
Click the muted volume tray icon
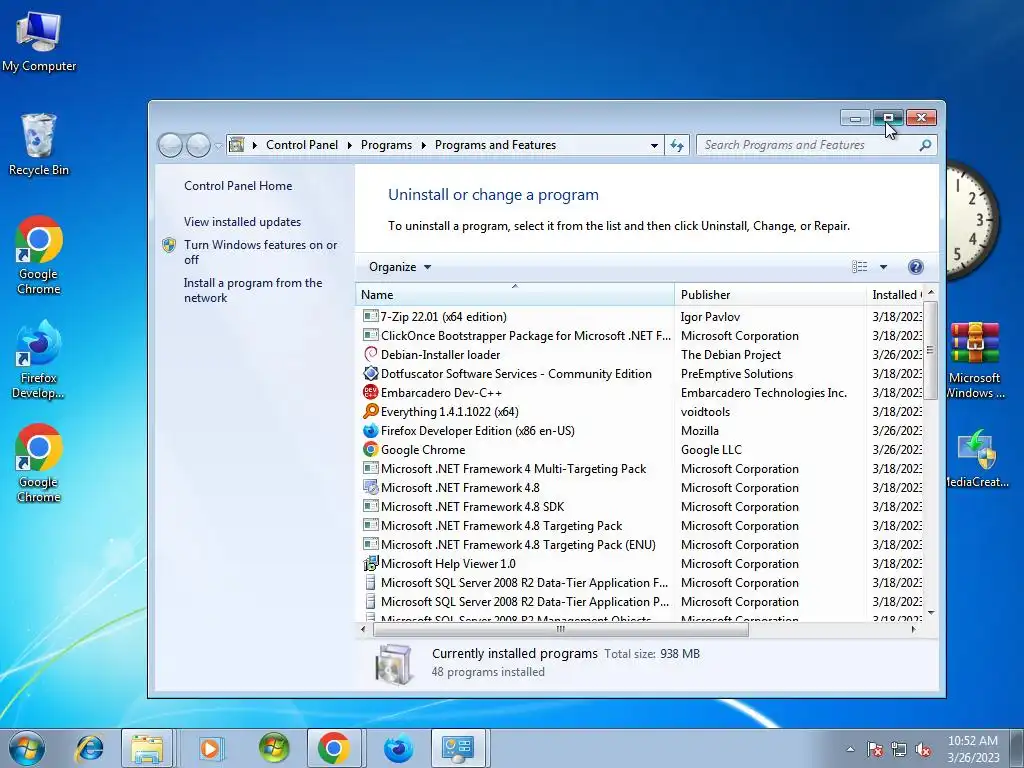coord(923,750)
